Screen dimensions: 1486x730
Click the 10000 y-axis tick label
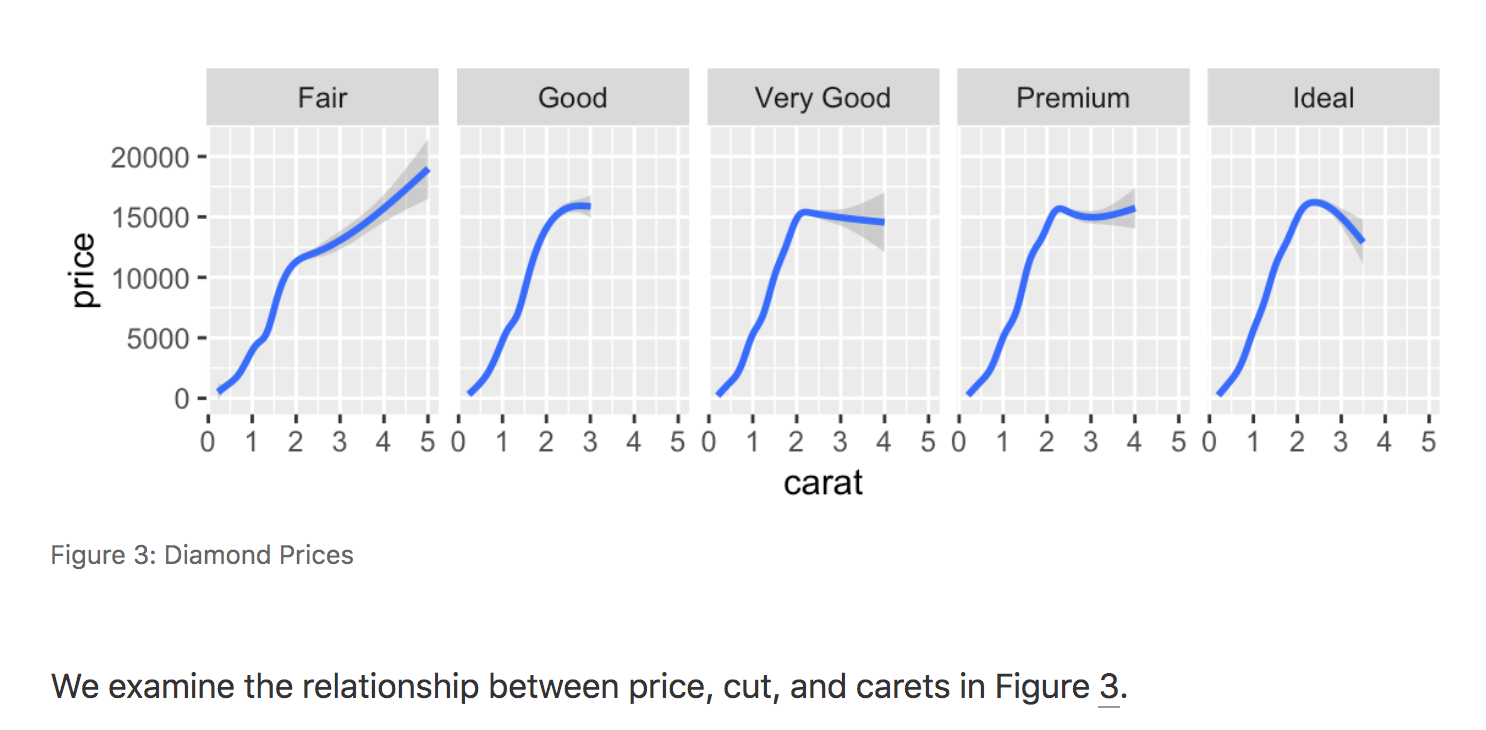point(147,278)
